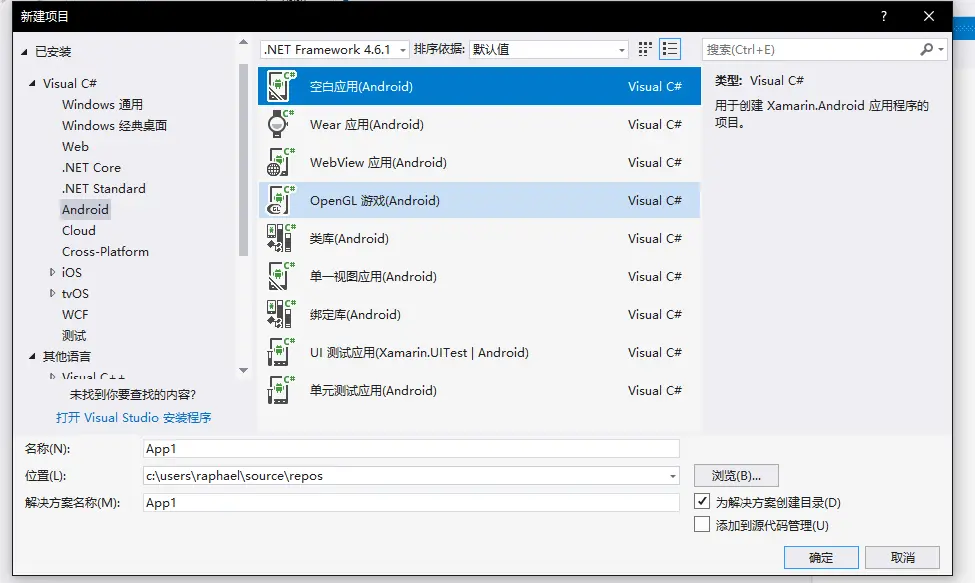Click the 浏览(B)... button
Image resolution: width=975 pixels, height=583 pixels.
[x=736, y=475]
